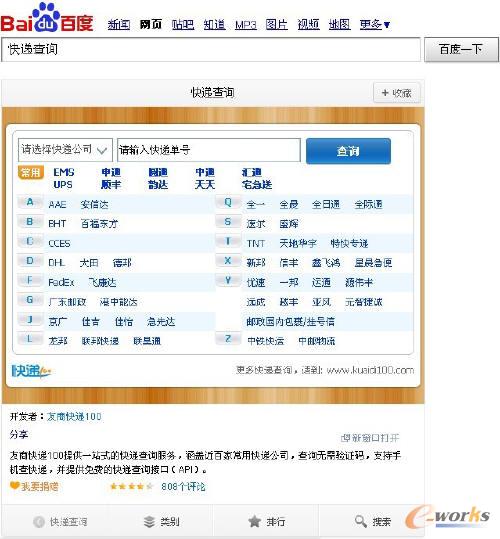Click the letter A index badge
Screen dimensions: 500x539
pyautogui.click(x=30, y=202)
